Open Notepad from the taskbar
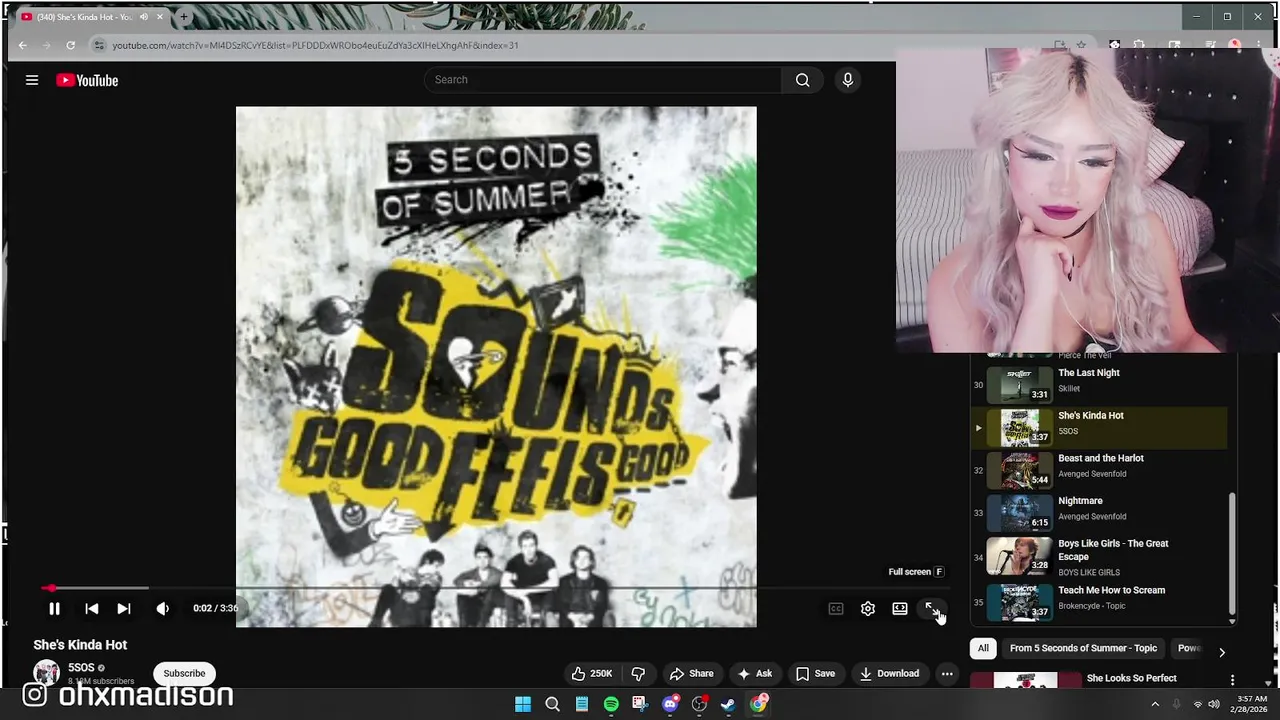This screenshot has width=1280, height=720. coord(582,704)
